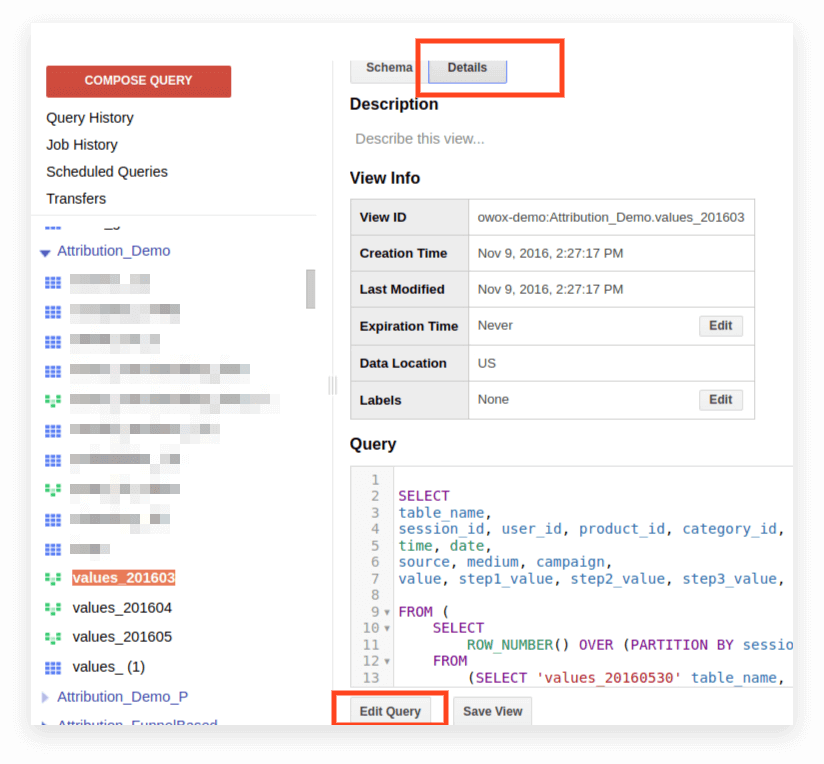Click the Edit Query button
The image size is (824, 764).
390,711
